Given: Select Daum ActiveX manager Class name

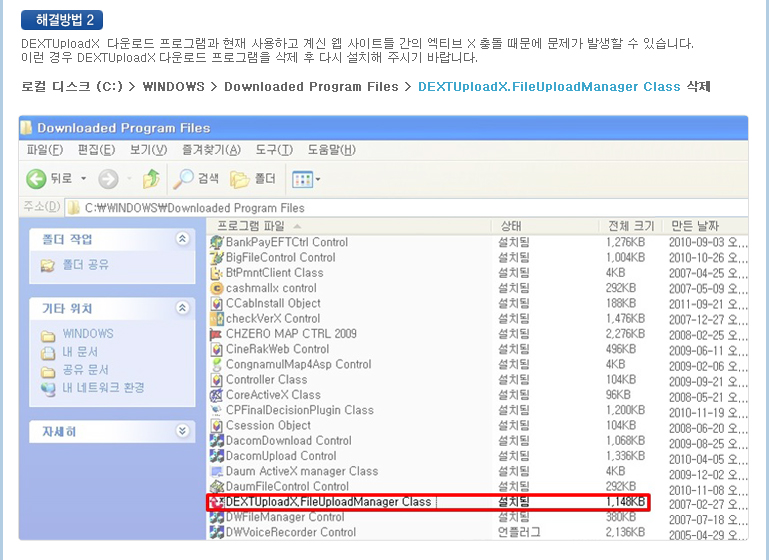Looking at the screenshot, I should pos(302,471).
